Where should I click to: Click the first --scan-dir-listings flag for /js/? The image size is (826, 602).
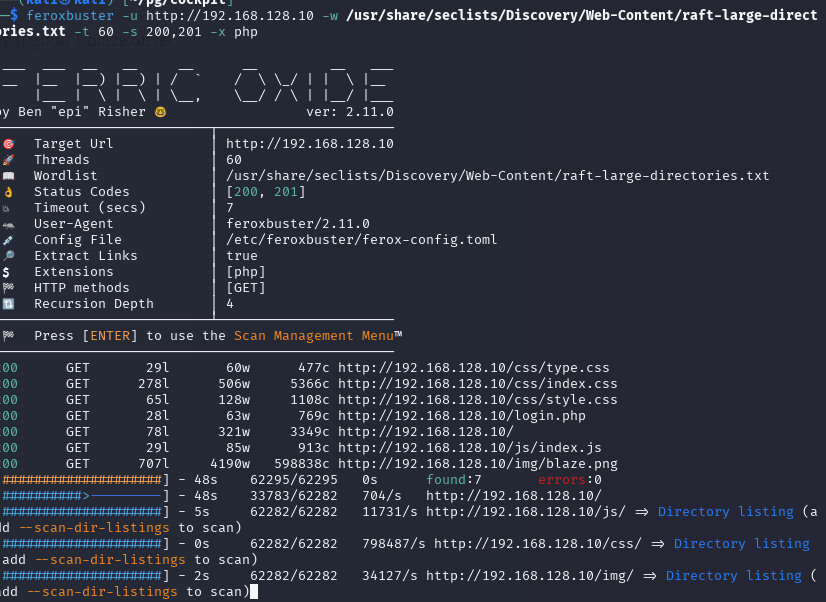pos(94,528)
